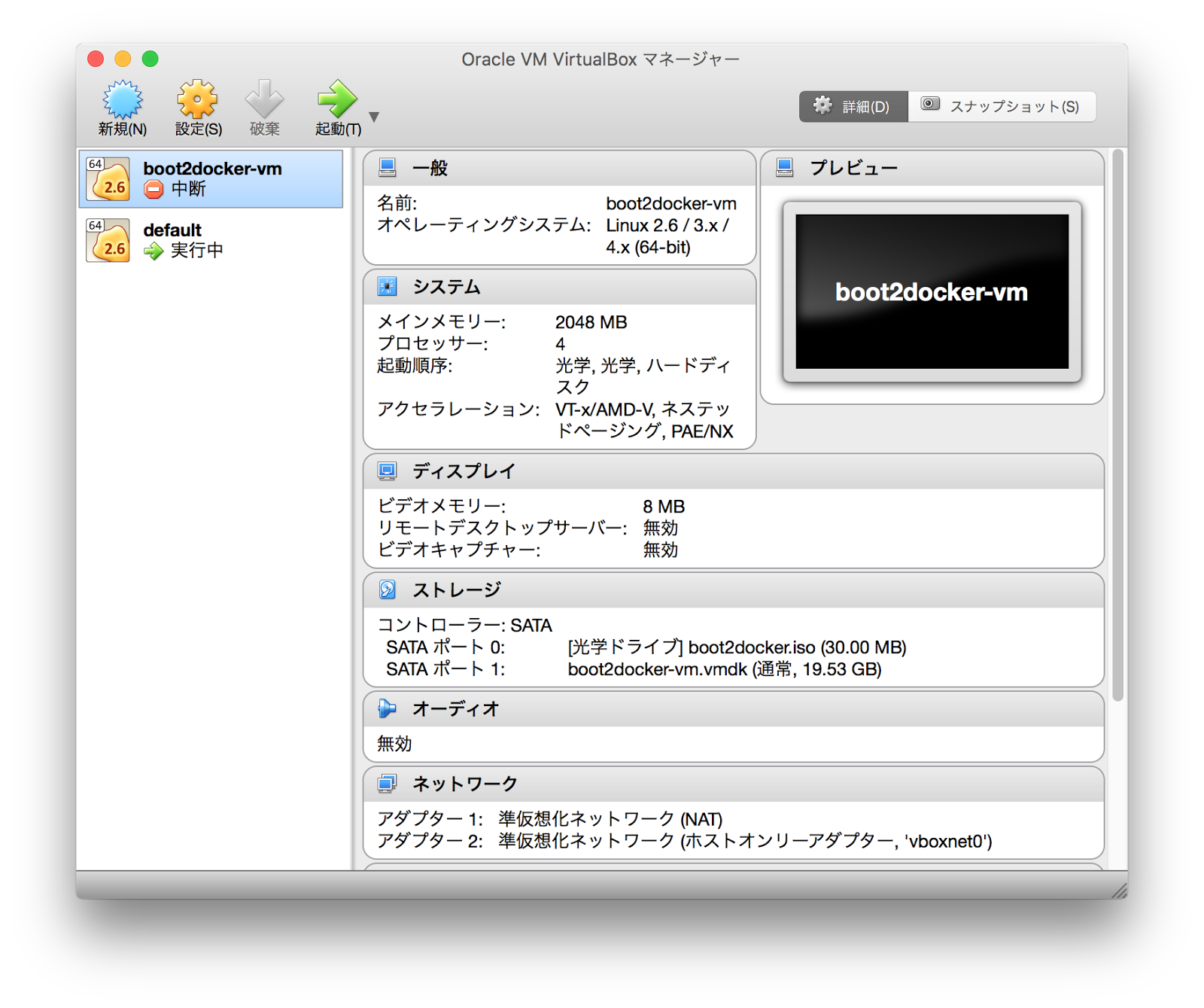The width and height of the screenshot is (1204, 1008).
Task: Click the boot2docker-vm OS icon
Action: [x=108, y=179]
